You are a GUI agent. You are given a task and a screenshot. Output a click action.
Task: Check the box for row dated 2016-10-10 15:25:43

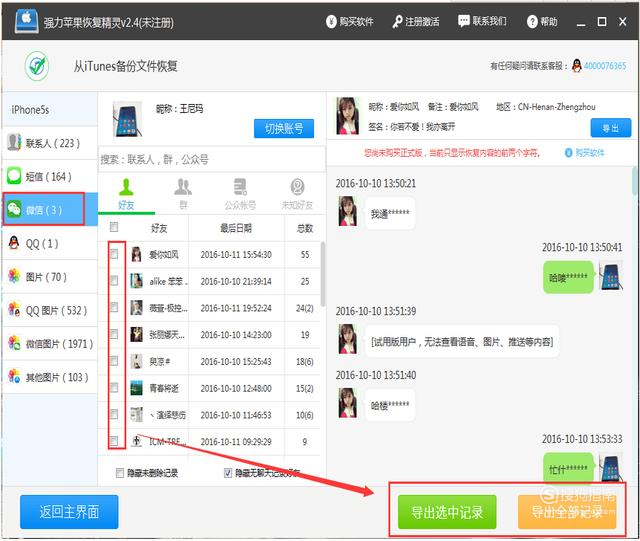click(114, 361)
